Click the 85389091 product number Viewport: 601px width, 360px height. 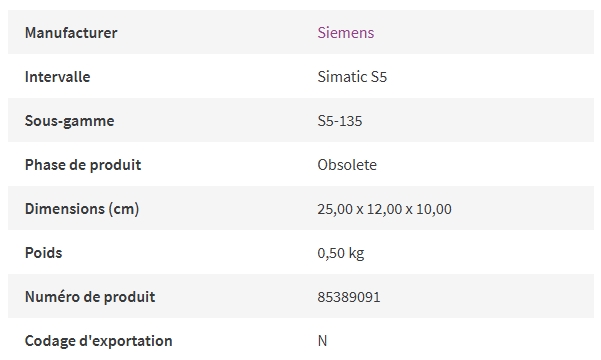(349, 297)
